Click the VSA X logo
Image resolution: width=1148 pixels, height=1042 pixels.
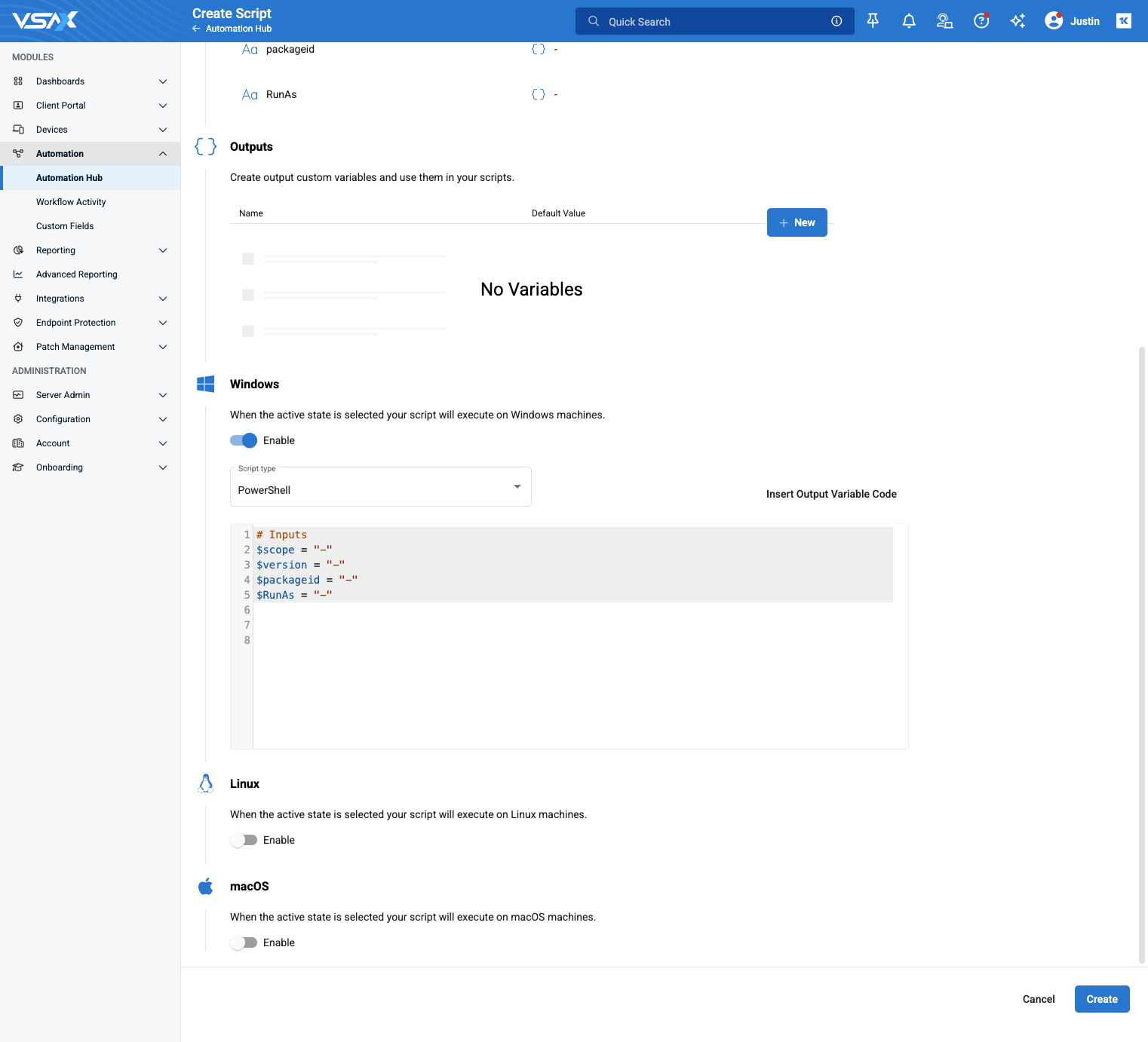tap(45, 20)
